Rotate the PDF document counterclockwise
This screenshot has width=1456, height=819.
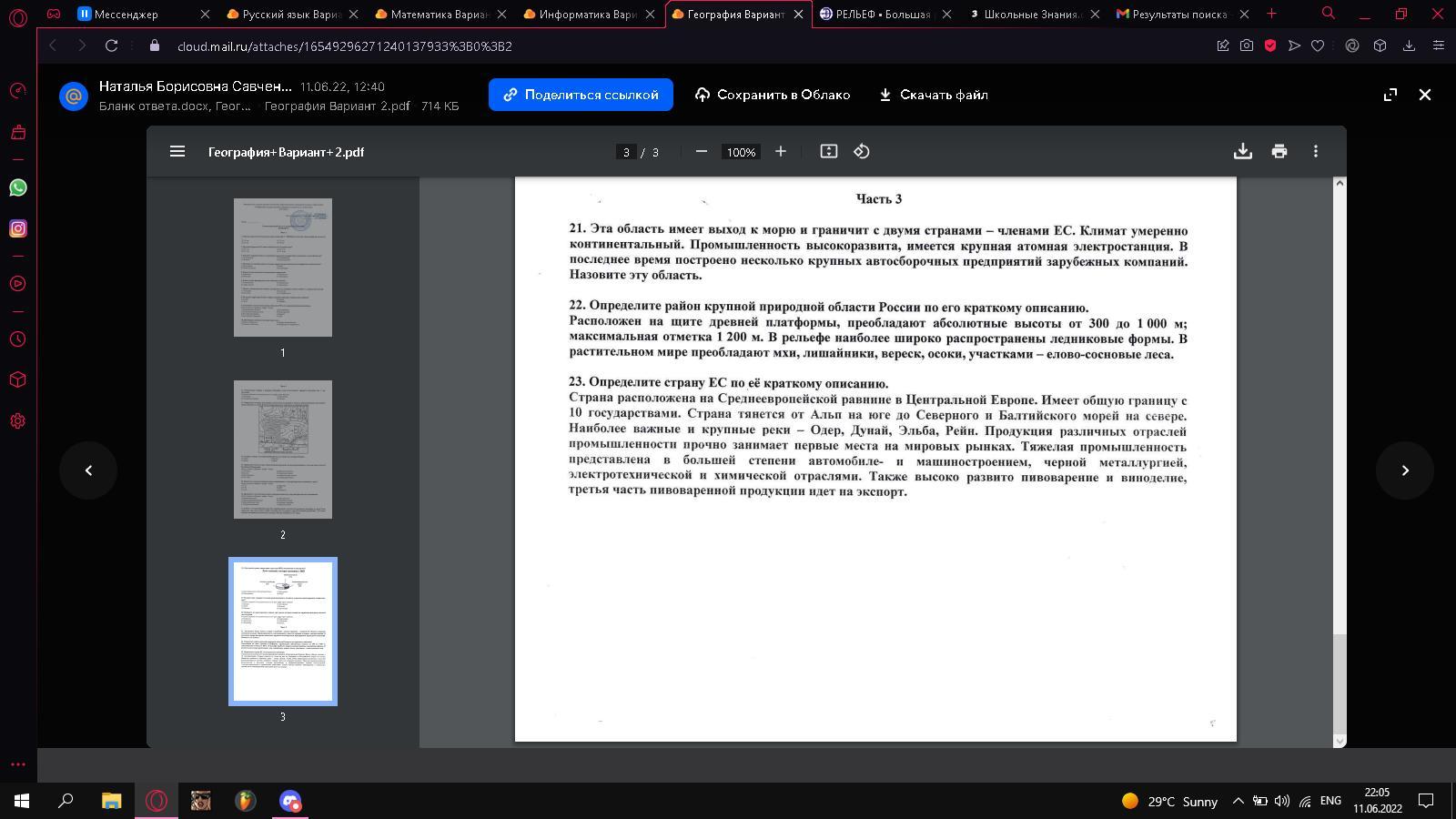862,152
